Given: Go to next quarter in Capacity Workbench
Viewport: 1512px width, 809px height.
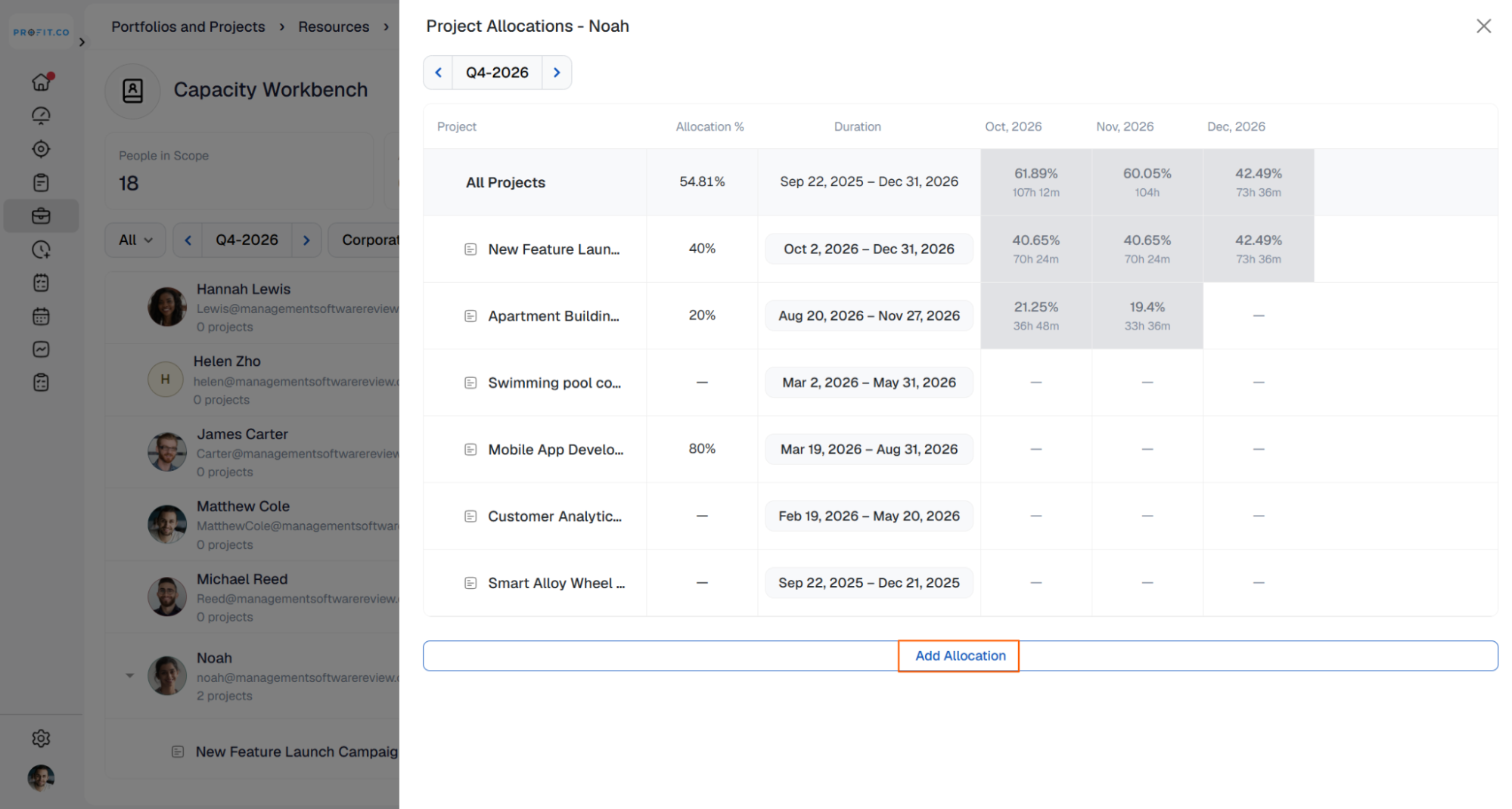Looking at the screenshot, I should pos(306,240).
